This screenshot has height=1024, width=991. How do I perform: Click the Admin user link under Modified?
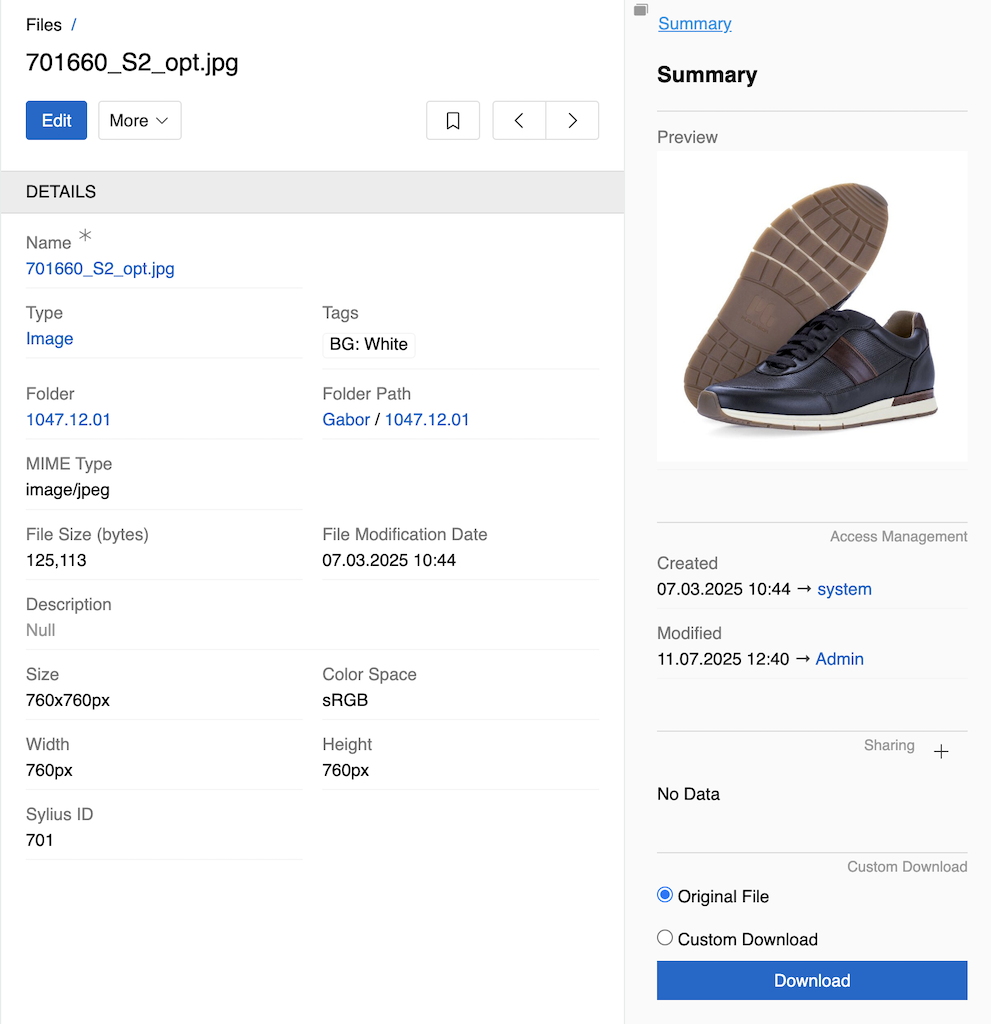point(839,659)
